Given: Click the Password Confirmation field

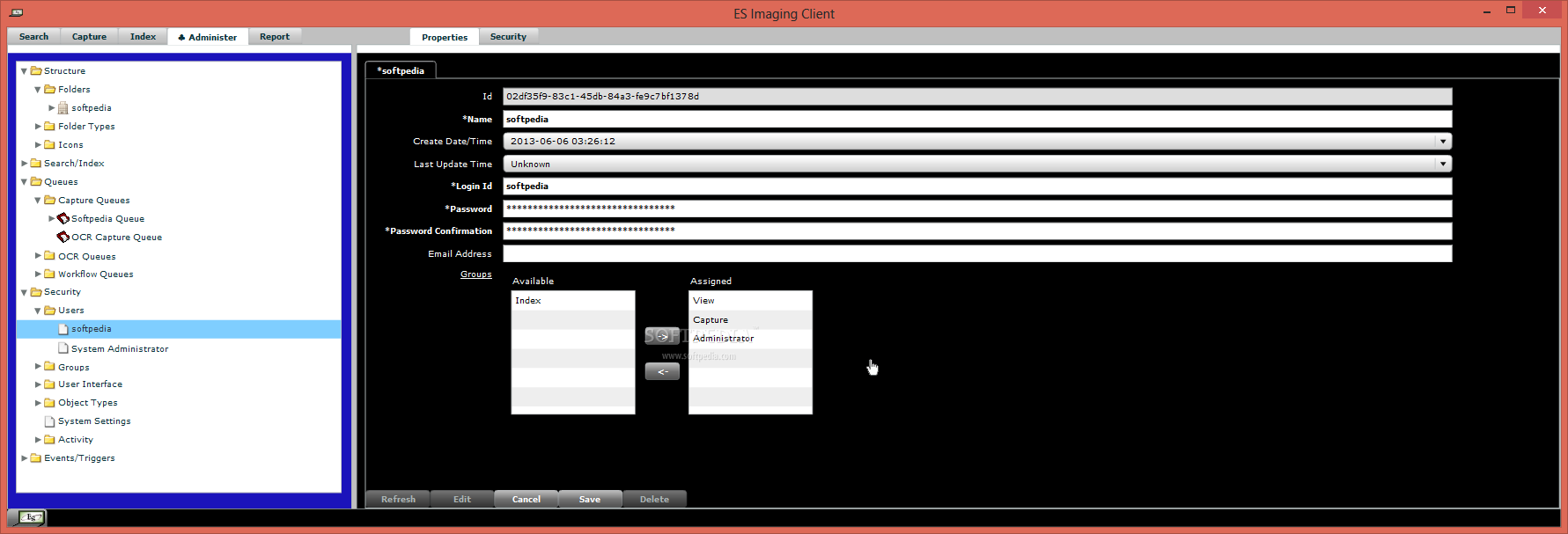Looking at the screenshot, I should [x=977, y=230].
